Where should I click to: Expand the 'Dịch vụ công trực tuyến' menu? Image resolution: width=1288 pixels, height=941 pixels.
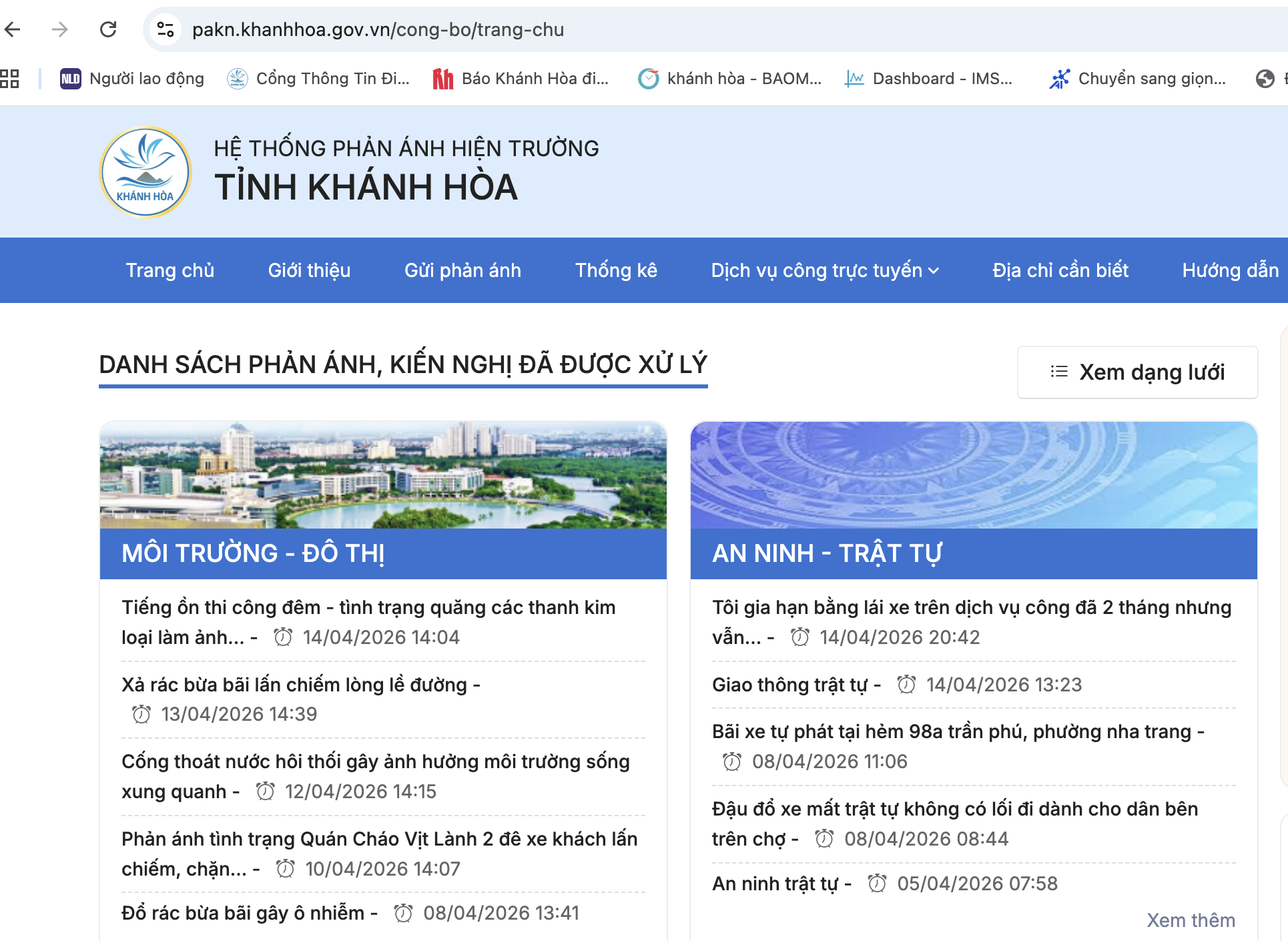(x=824, y=270)
